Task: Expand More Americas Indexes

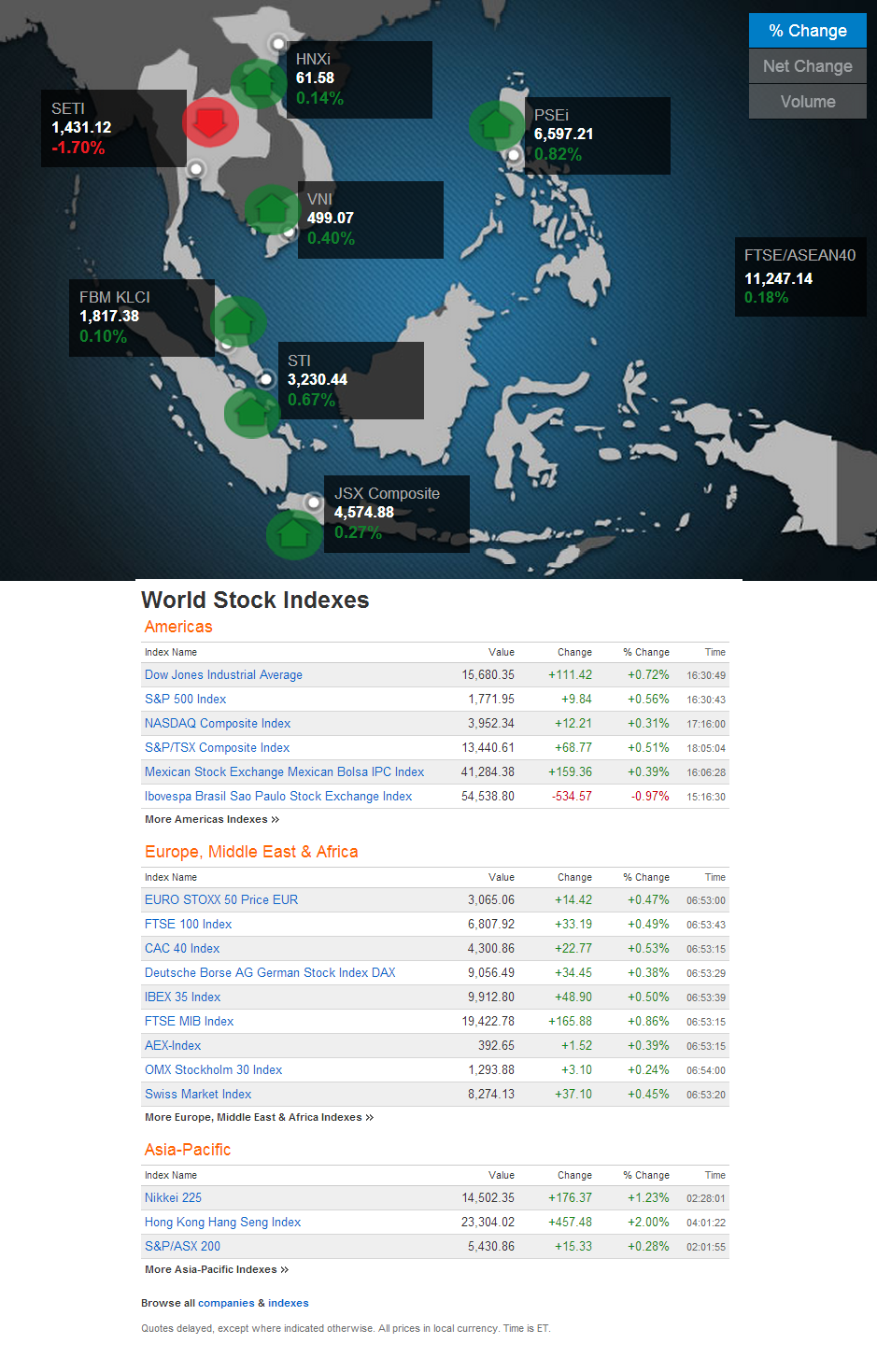Action: click(212, 819)
